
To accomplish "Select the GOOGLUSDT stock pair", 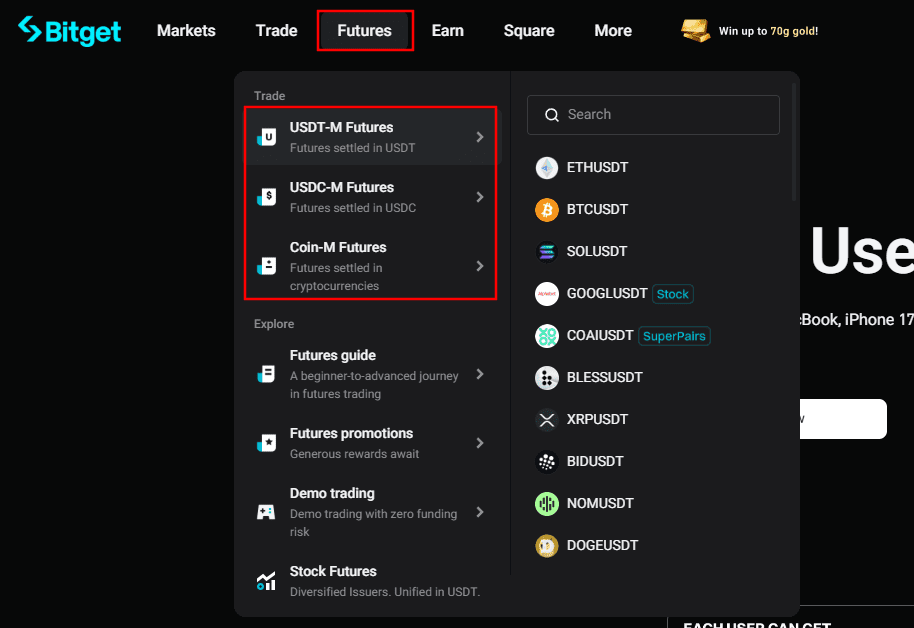I will [x=607, y=294].
